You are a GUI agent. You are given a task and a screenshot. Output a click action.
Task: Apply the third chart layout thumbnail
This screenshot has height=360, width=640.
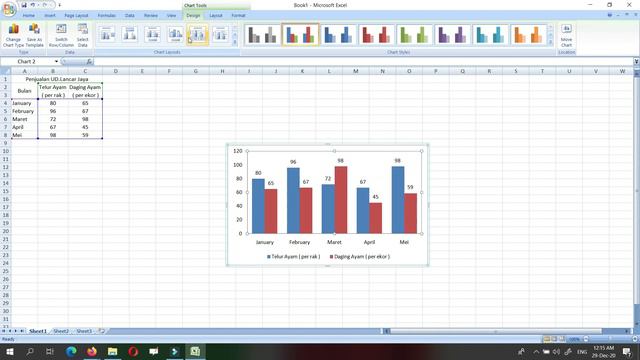pos(153,35)
